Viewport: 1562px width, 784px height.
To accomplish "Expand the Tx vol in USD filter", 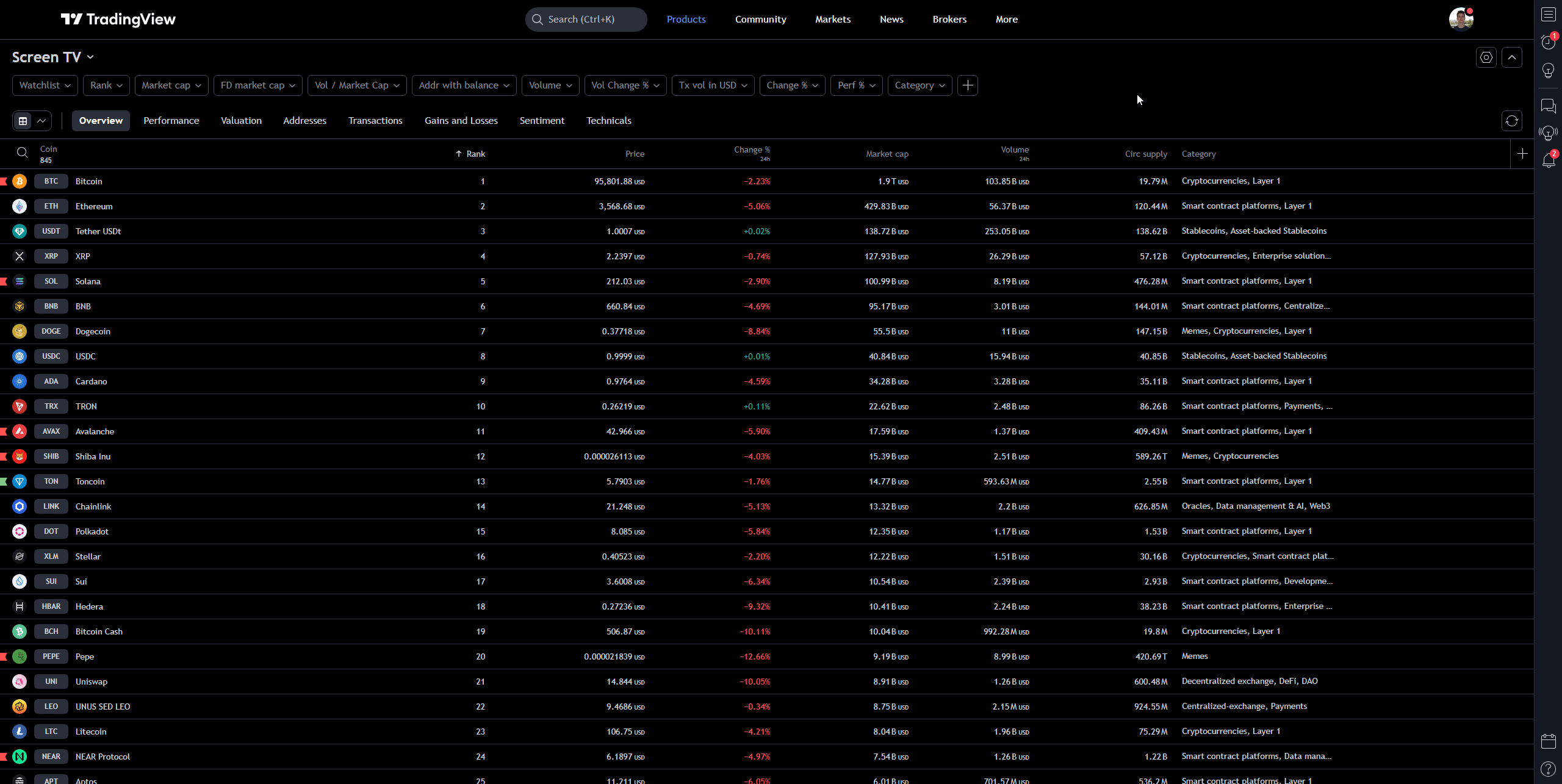I will pyautogui.click(x=713, y=85).
